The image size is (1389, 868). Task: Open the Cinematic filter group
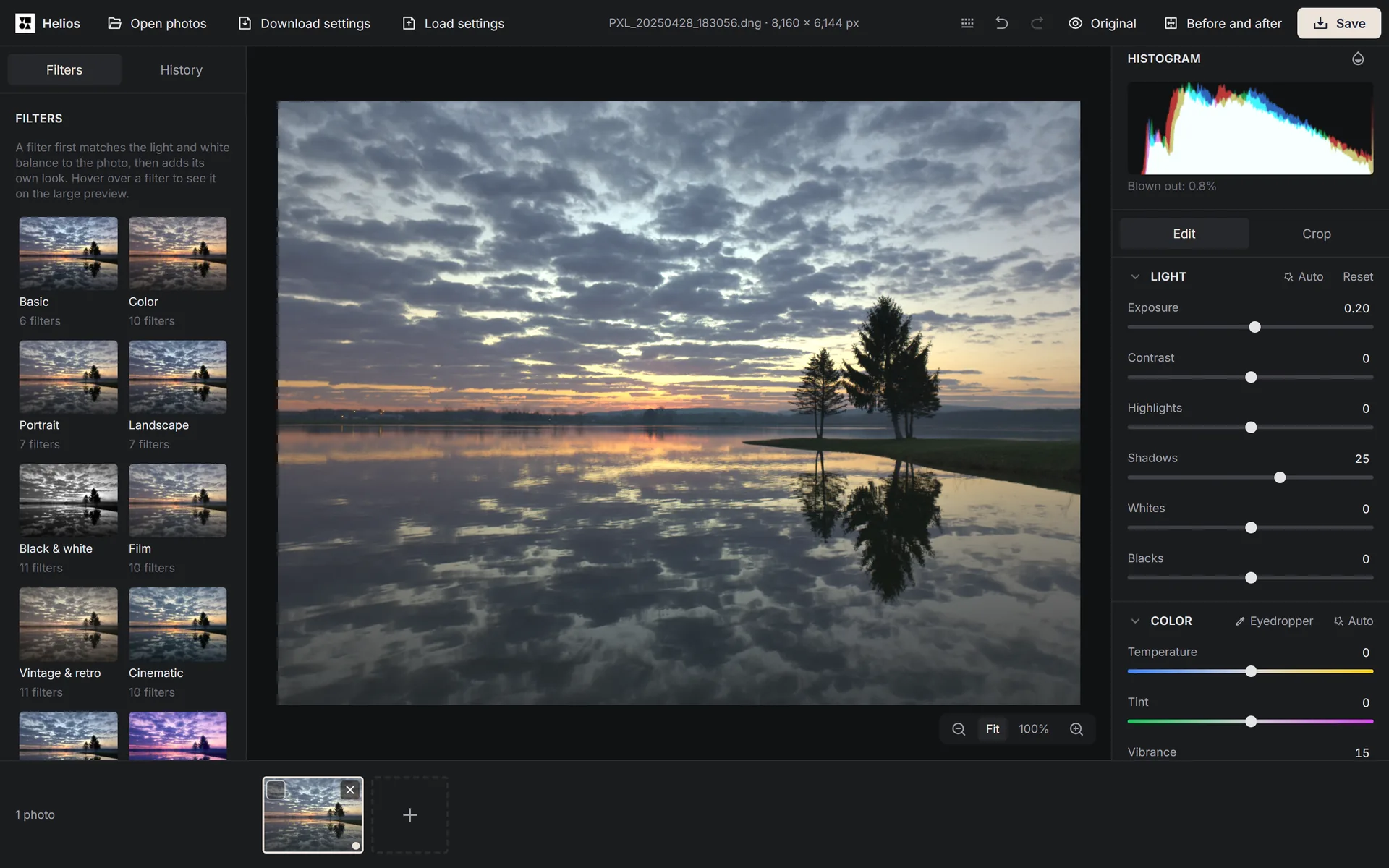click(x=177, y=644)
